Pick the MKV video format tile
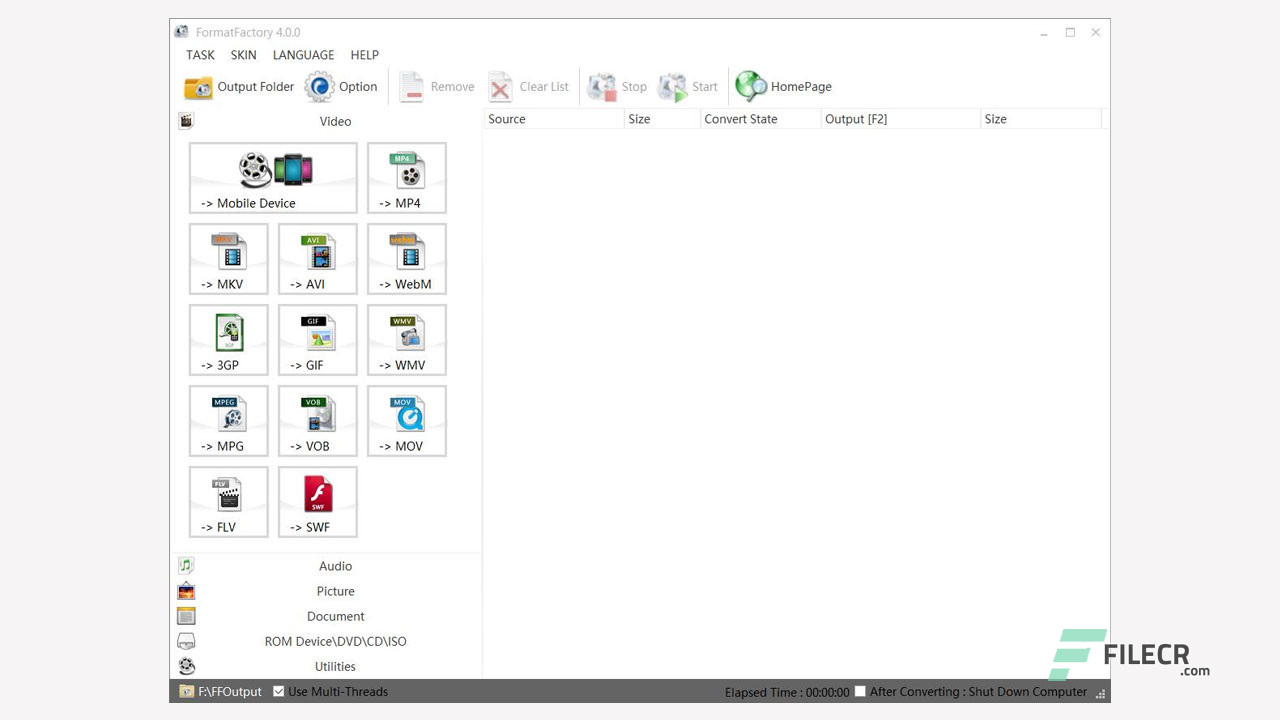Viewport: 1280px width, 720px height. [x=229, y=259]
